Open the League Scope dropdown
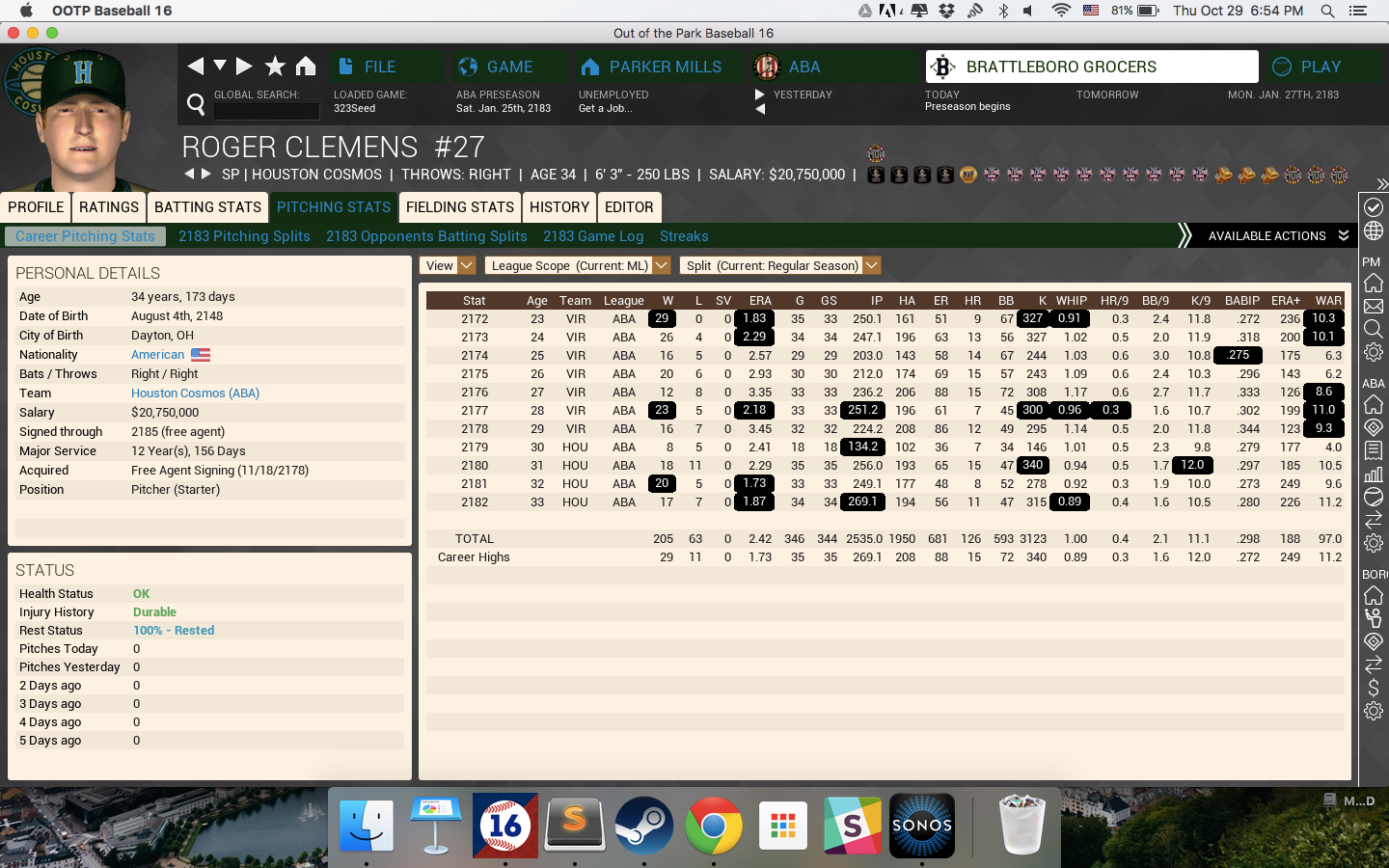 (x=577, y=265)
